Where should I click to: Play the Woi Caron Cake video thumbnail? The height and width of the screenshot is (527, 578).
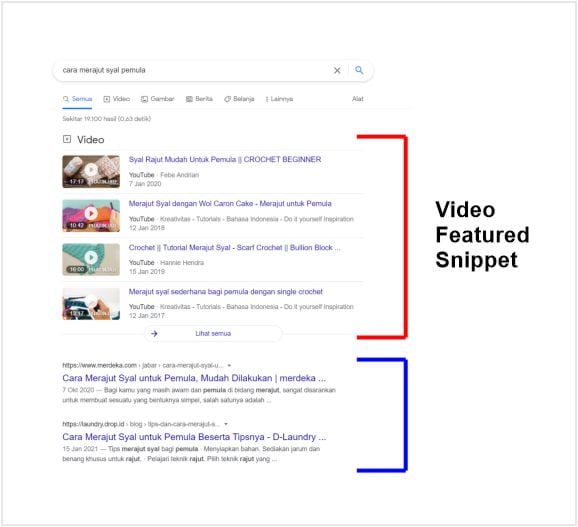[91, 216]
